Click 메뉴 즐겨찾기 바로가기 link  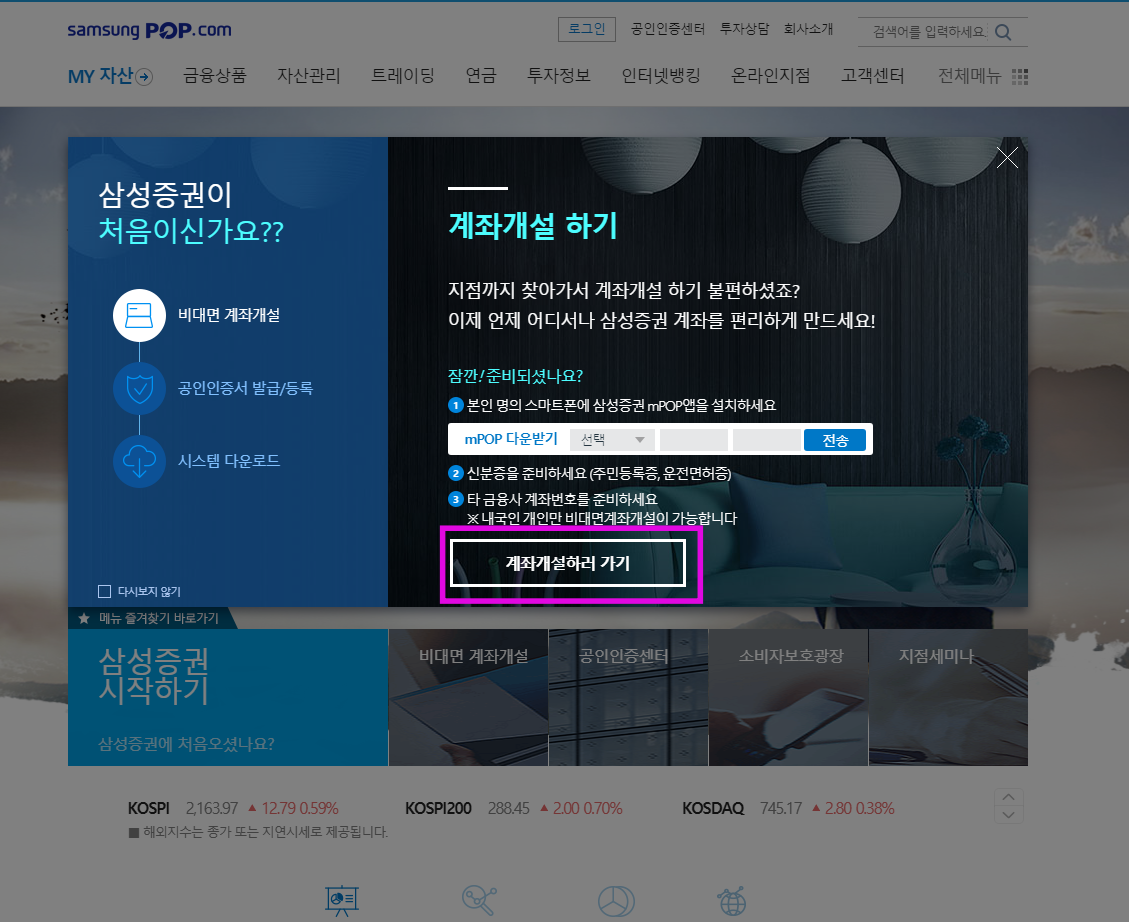tap(158, 618)
